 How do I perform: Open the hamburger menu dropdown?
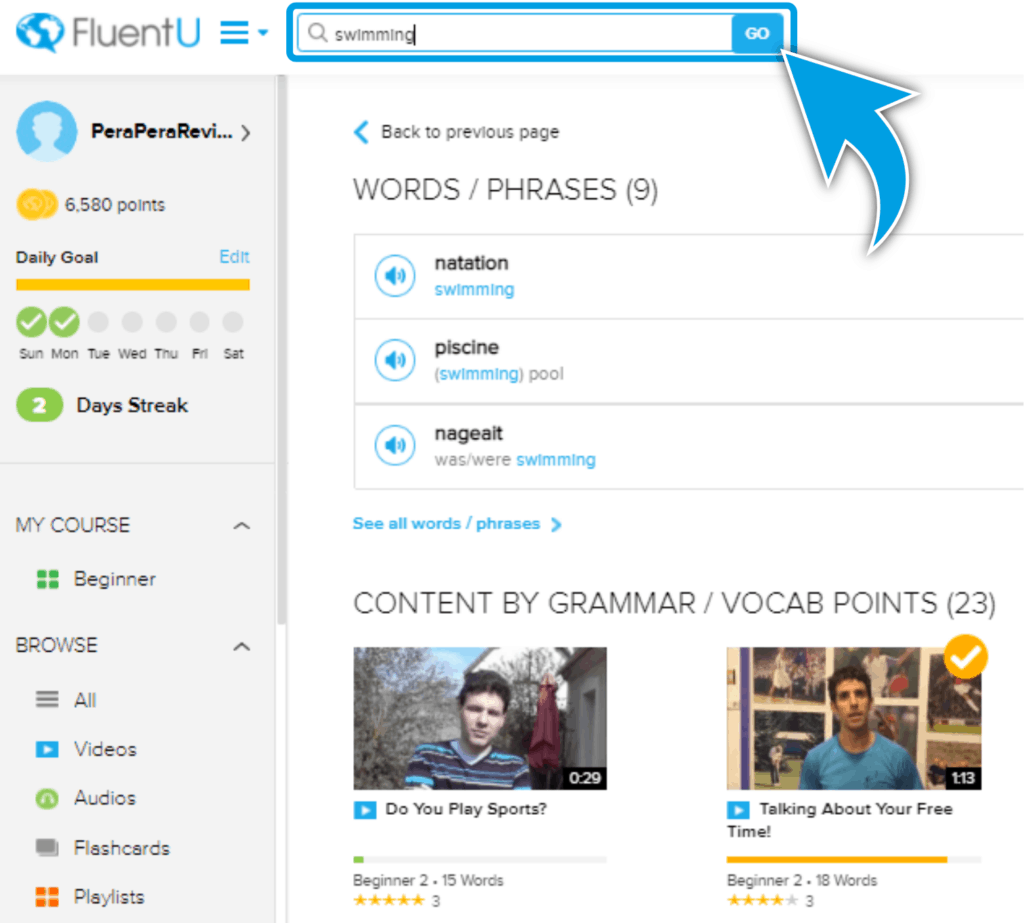(x=244, y=32)
